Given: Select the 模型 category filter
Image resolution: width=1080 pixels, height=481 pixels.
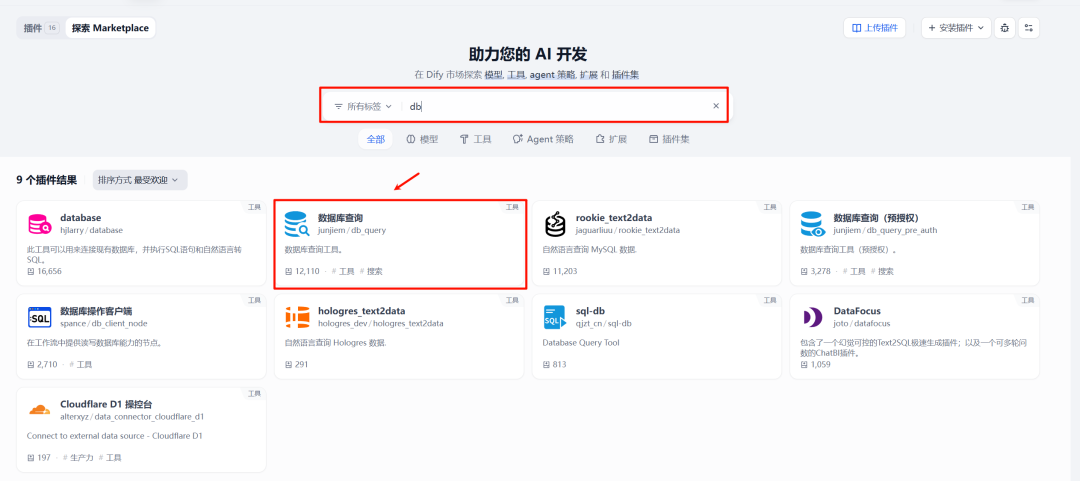Looking at the screenshot, I should pyautogui.click(x=422, y=139).
